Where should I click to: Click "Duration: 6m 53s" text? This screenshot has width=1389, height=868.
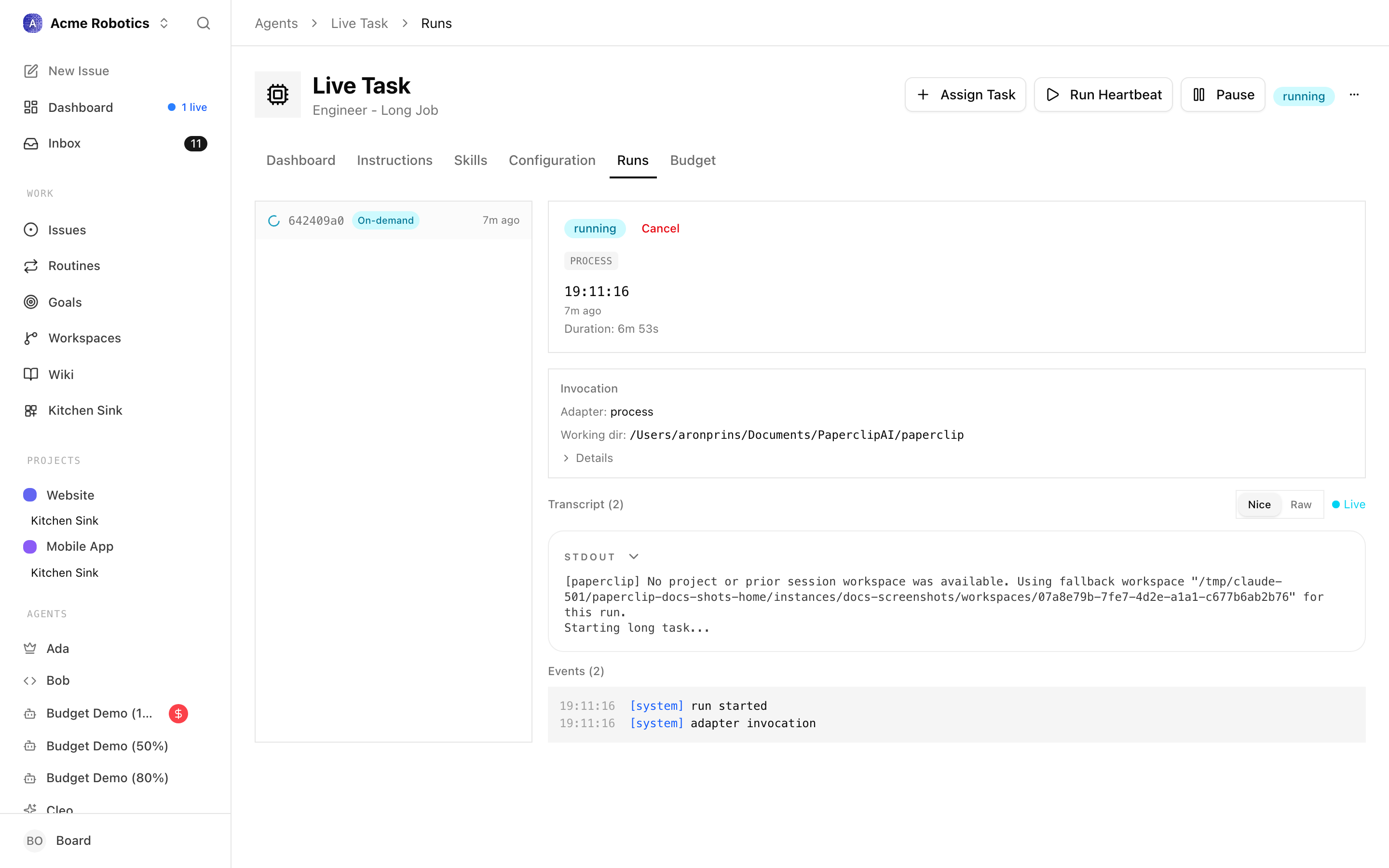click(611, 329)
